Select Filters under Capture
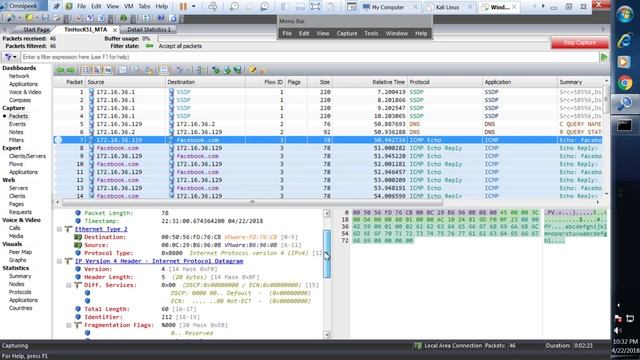The image size is (640, 360). tap(16, 140)
